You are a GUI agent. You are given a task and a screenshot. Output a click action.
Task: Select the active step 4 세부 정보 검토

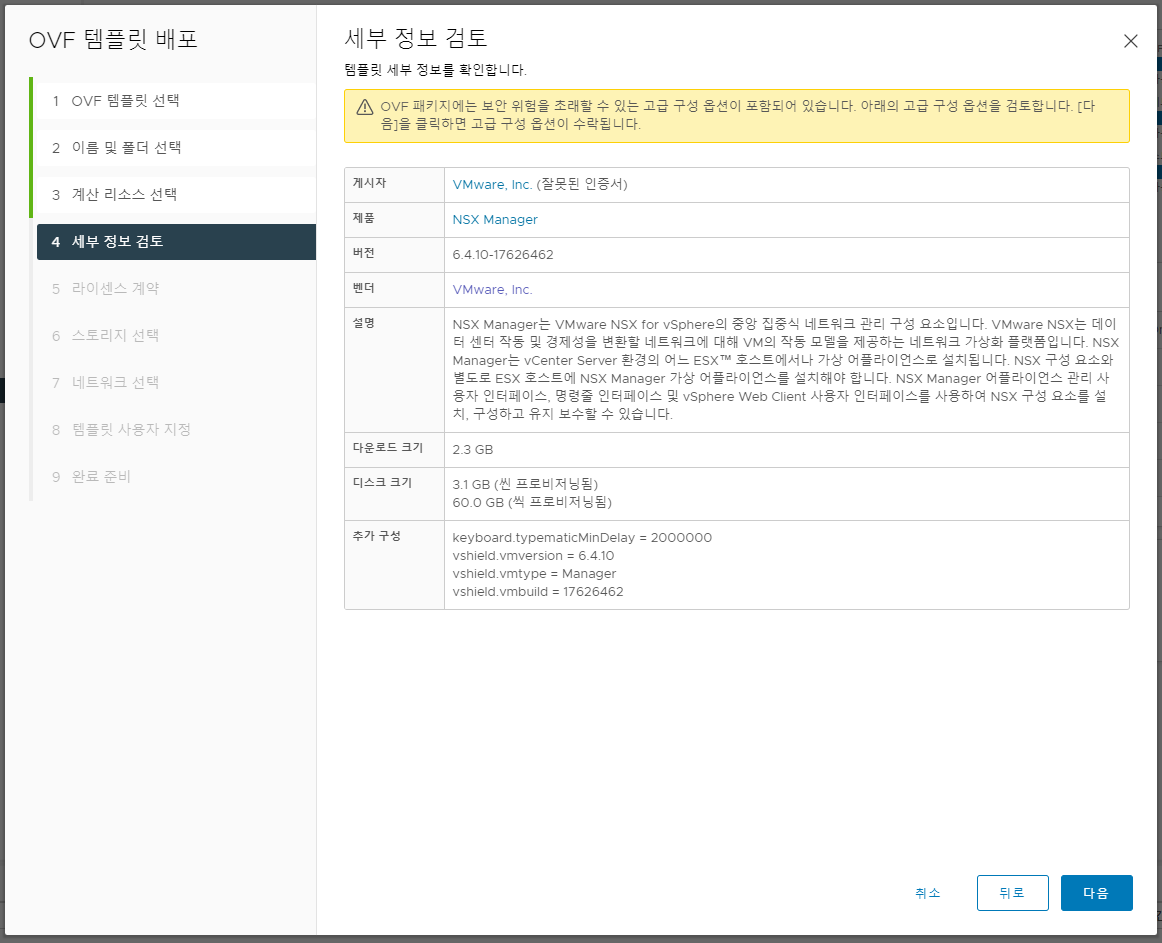(x=176, y=242)
